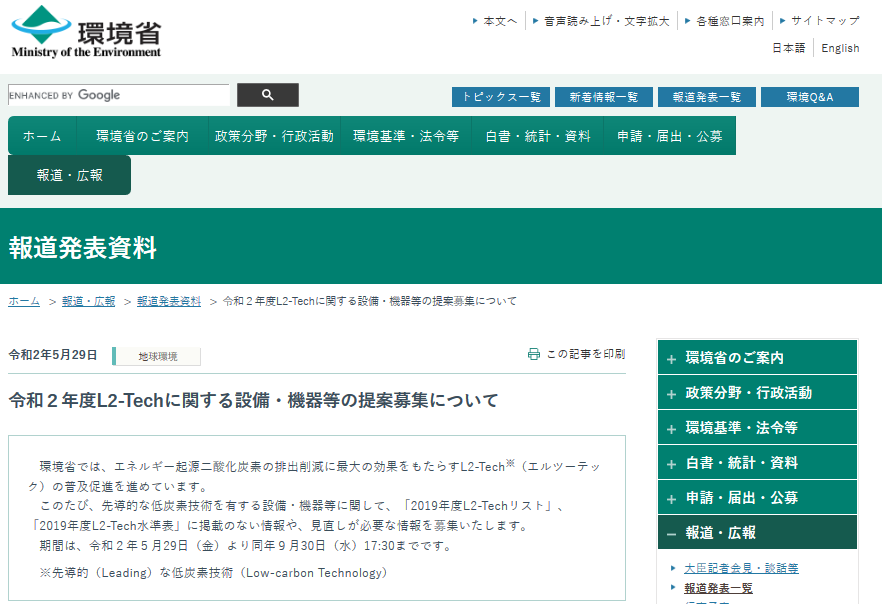
Task: Open 大臣記者会見・談話等 sidebar link
Action: 741,568
